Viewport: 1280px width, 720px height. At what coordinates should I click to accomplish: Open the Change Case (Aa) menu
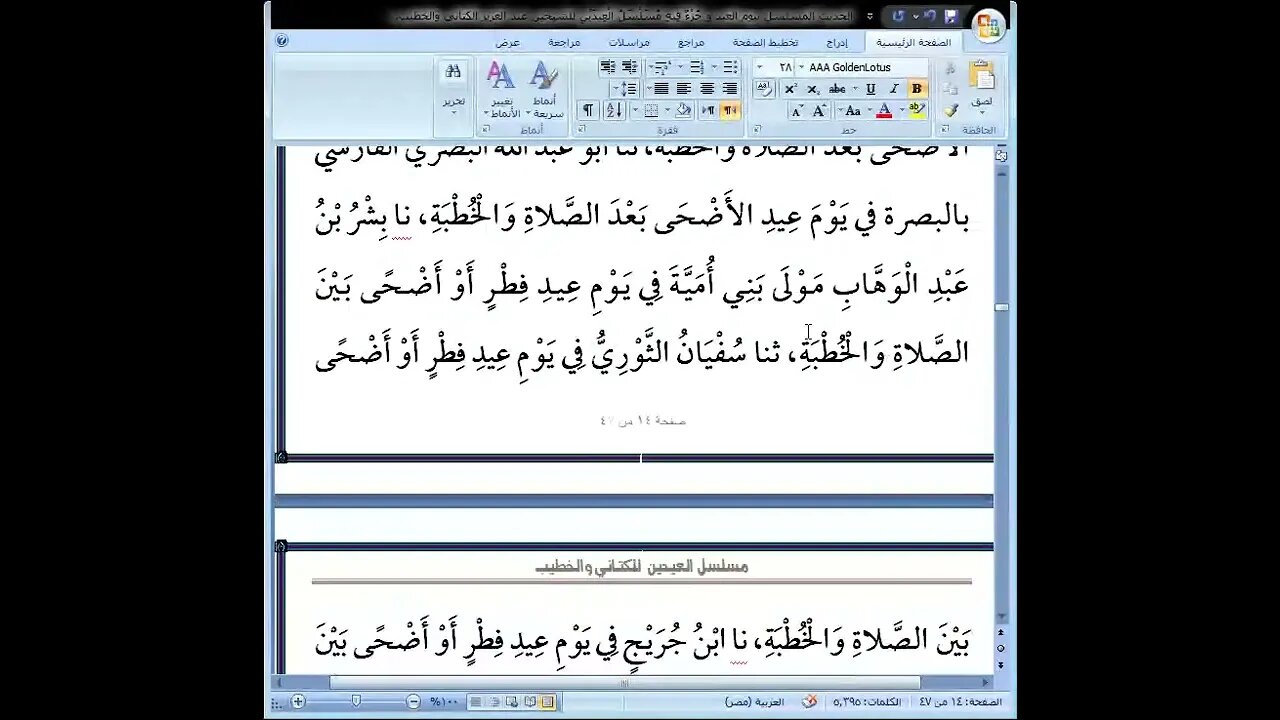pos(853,110)
